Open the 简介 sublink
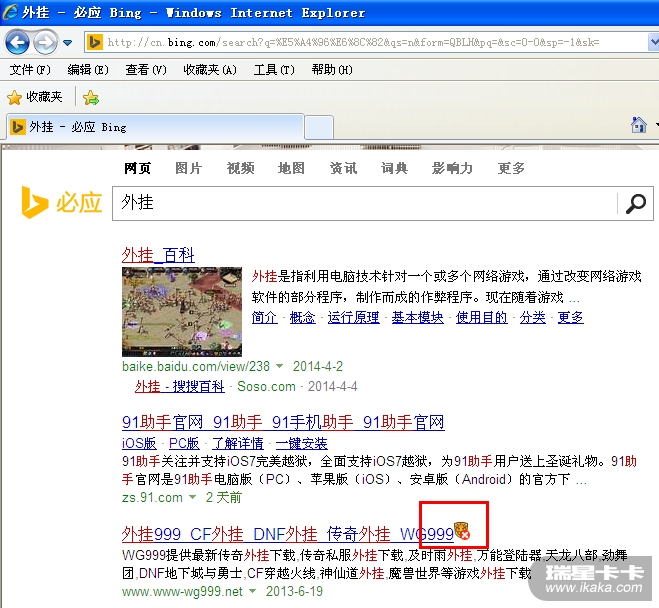This screenshot has height=608, width=659. point(265,317)
